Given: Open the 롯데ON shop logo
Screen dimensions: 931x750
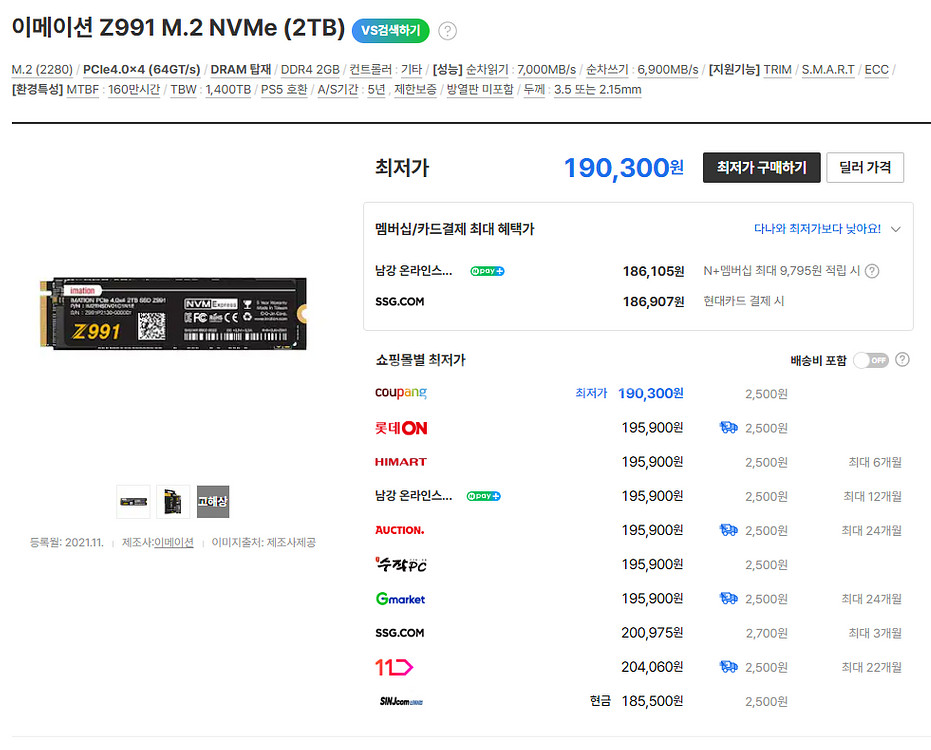Looking at the screenshot, I should coord(401,428).
